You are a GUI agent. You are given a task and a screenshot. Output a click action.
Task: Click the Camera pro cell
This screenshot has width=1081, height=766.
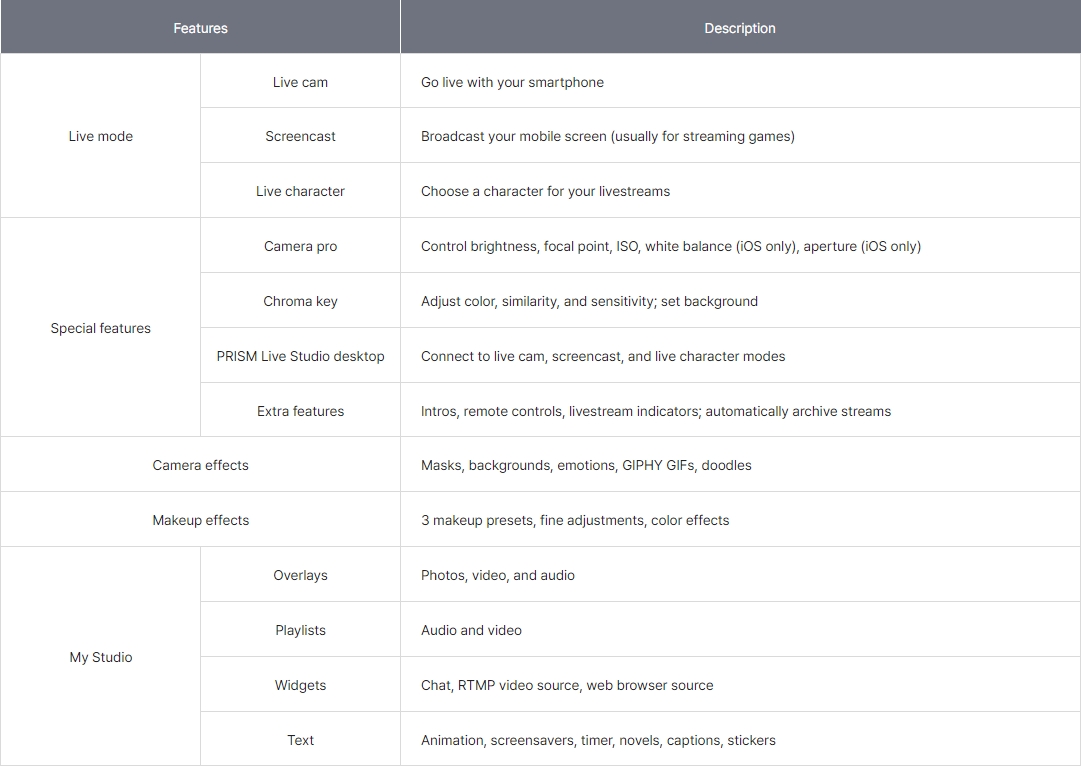[300, 246]
